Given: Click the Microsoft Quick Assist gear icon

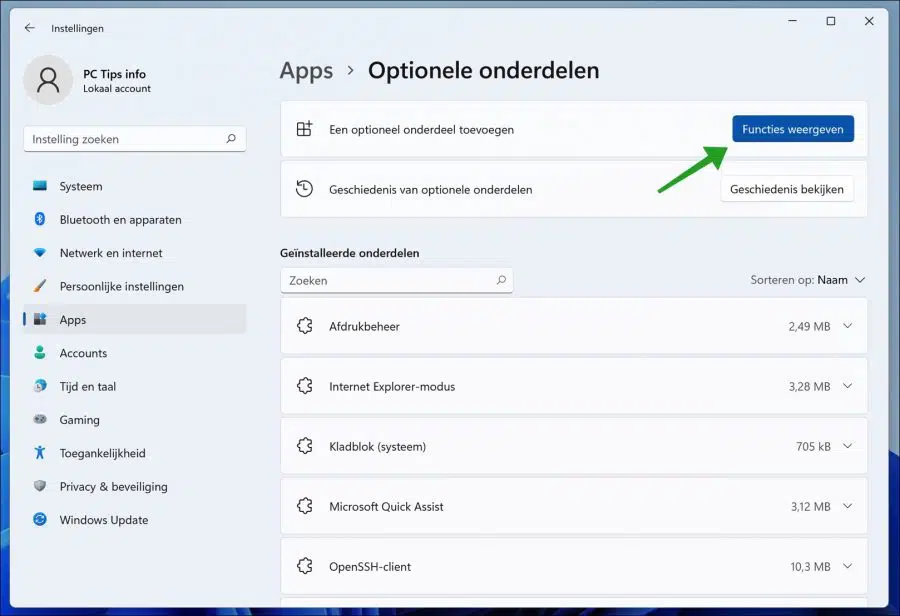Looking at the screenshot, I should 305,506.
